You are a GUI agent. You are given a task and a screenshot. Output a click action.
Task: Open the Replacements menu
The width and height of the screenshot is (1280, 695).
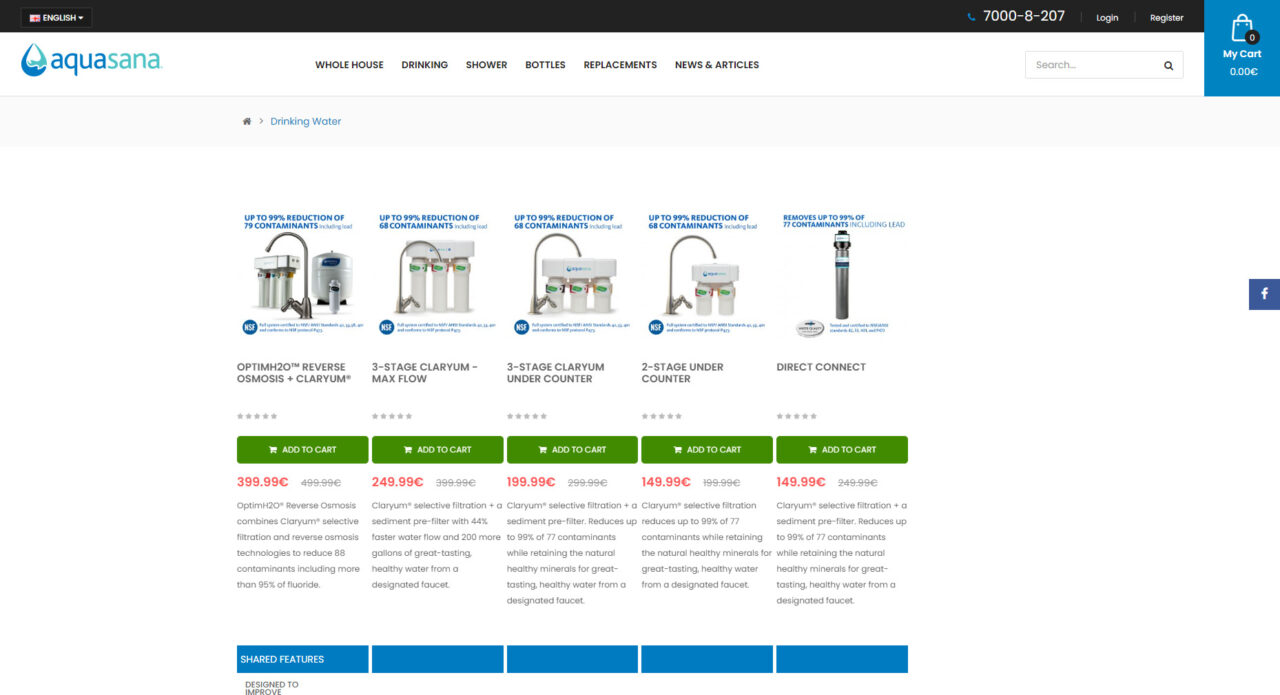(x=620, y=65)
